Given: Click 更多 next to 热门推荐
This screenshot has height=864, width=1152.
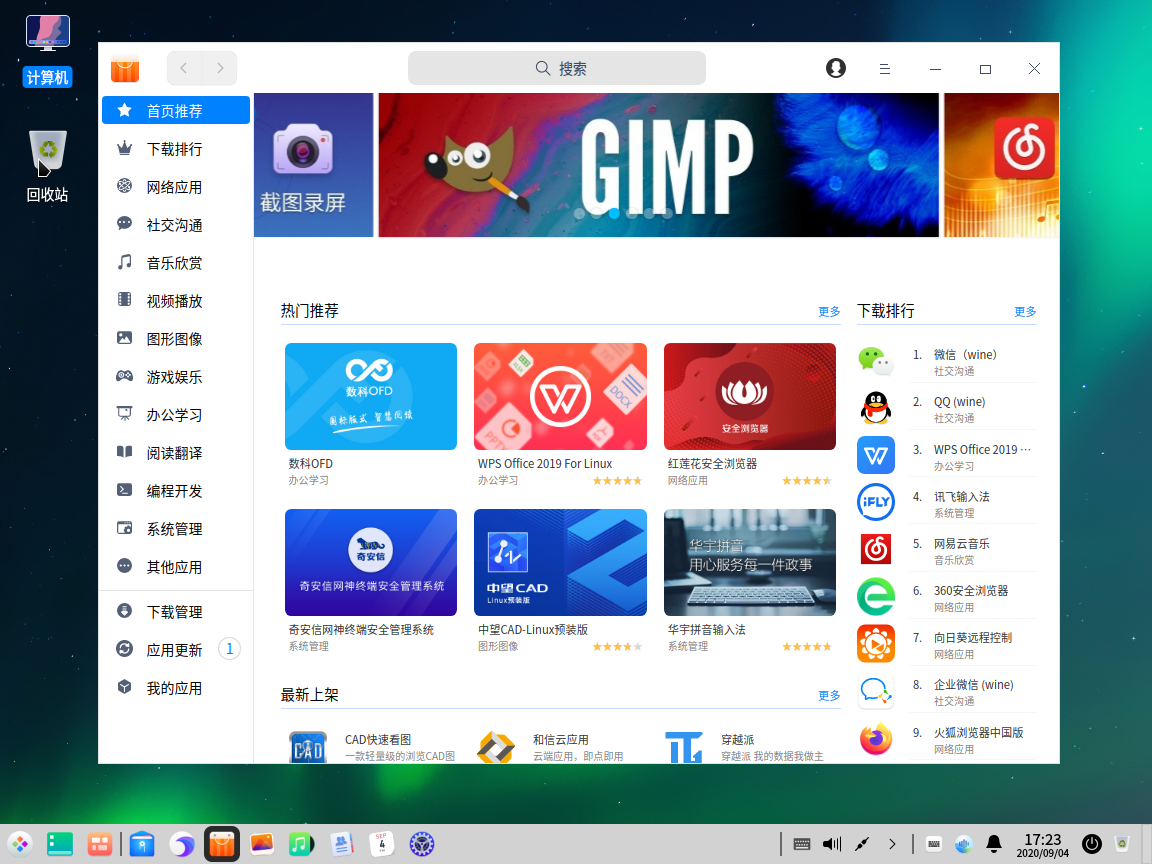Looking at the screenshot, I should [829, 312].
